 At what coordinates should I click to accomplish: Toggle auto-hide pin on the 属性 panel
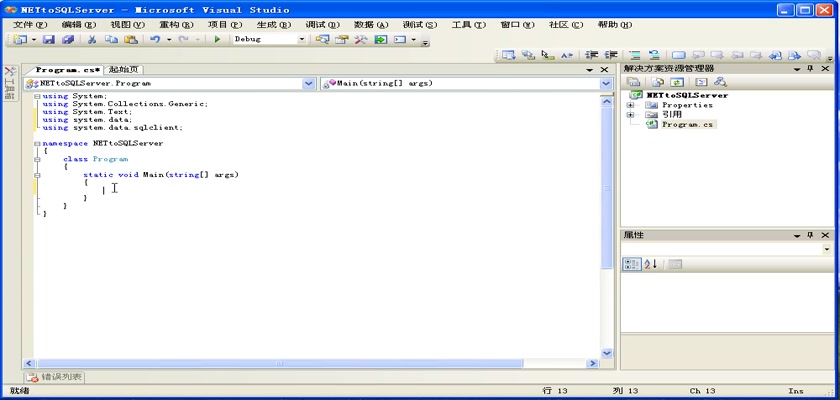810,236
